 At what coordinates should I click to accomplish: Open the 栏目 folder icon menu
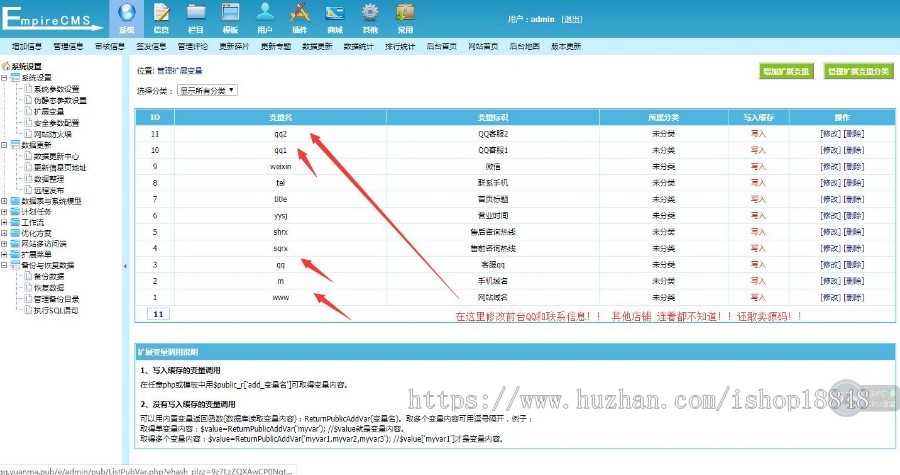point(196,18)
